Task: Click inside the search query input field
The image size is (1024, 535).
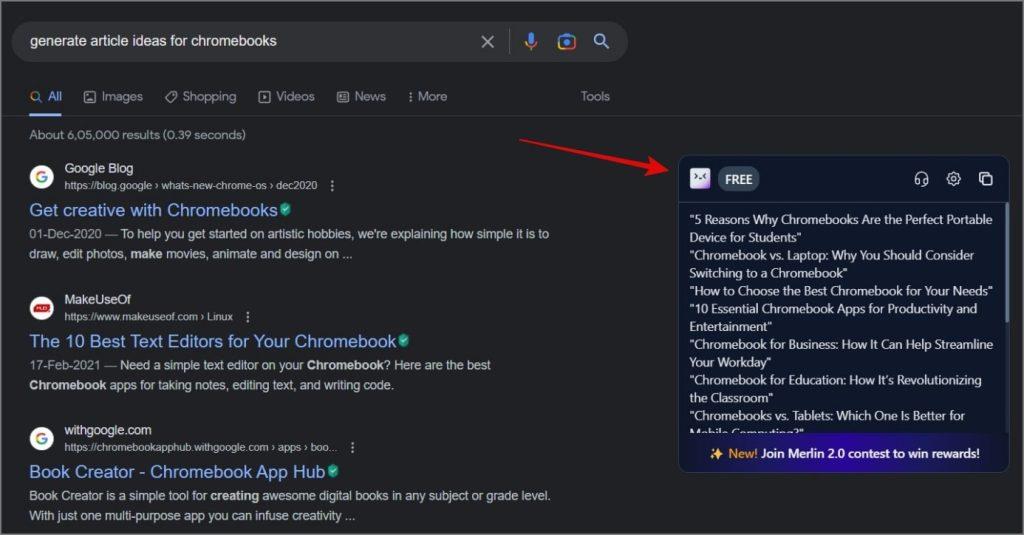Action: click(x=248, y=41)
